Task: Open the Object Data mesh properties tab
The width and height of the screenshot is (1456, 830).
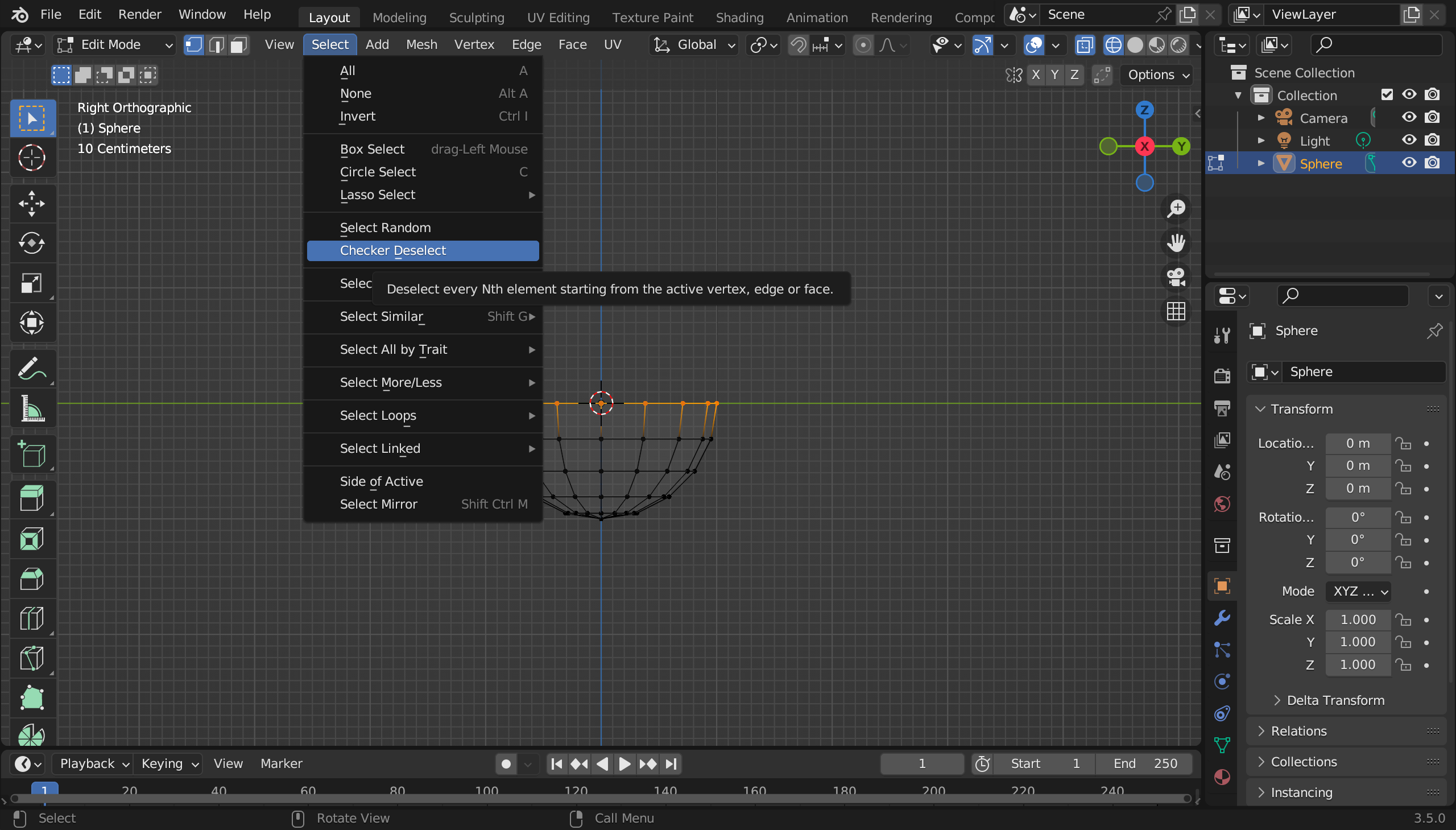Action: tap(1222, 745)
